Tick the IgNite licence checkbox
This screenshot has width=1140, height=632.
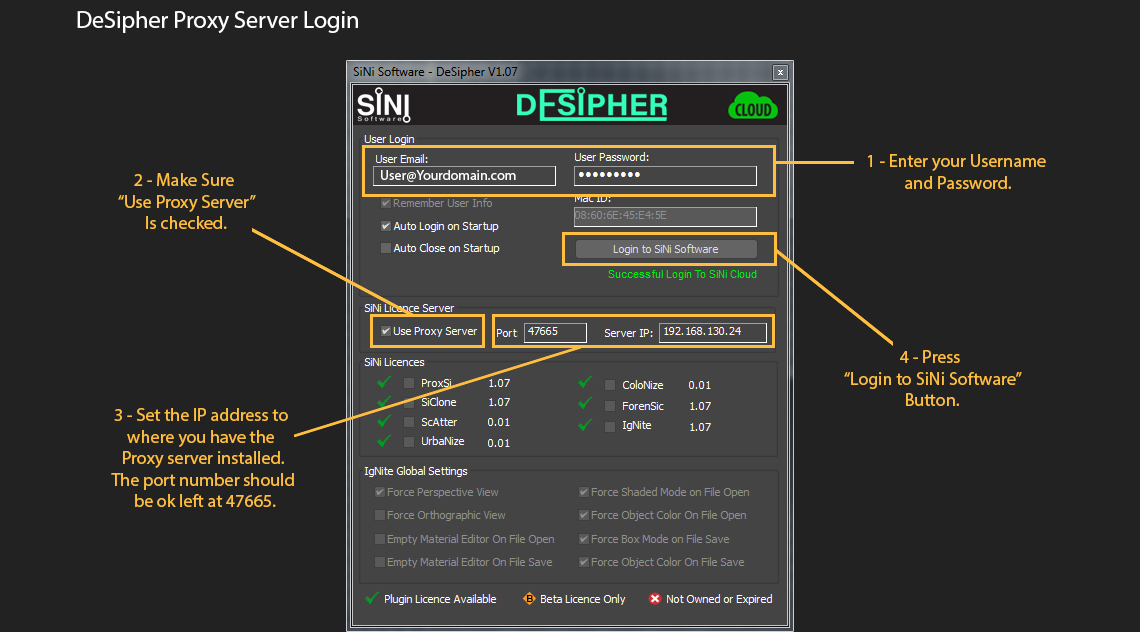click(x=610, y=426)
